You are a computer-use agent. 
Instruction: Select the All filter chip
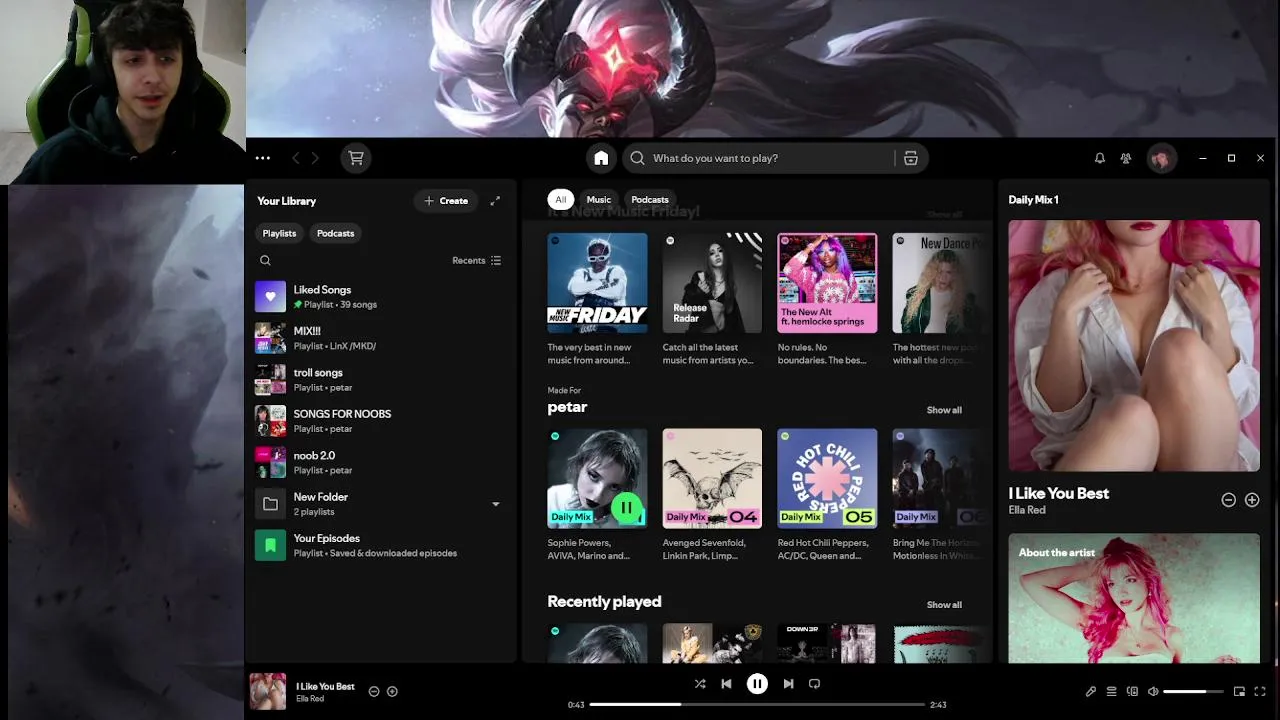[560, 199]
